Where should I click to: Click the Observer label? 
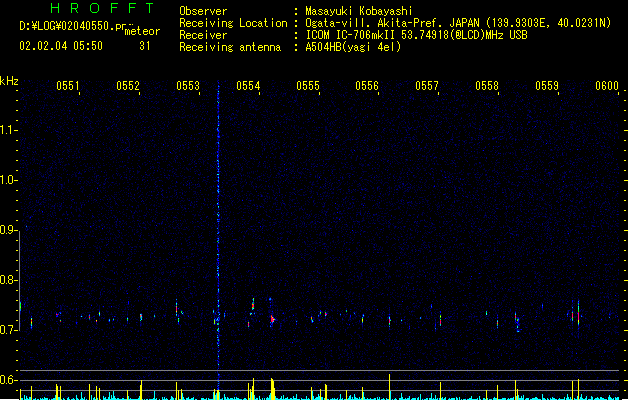point(203,11)
